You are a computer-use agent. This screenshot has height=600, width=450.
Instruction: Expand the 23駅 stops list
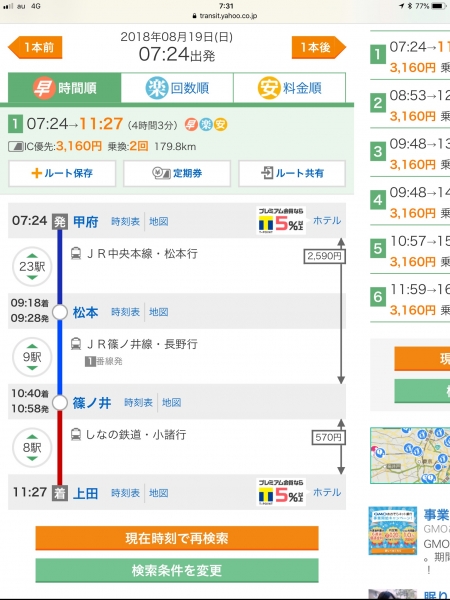coord(32,266)
